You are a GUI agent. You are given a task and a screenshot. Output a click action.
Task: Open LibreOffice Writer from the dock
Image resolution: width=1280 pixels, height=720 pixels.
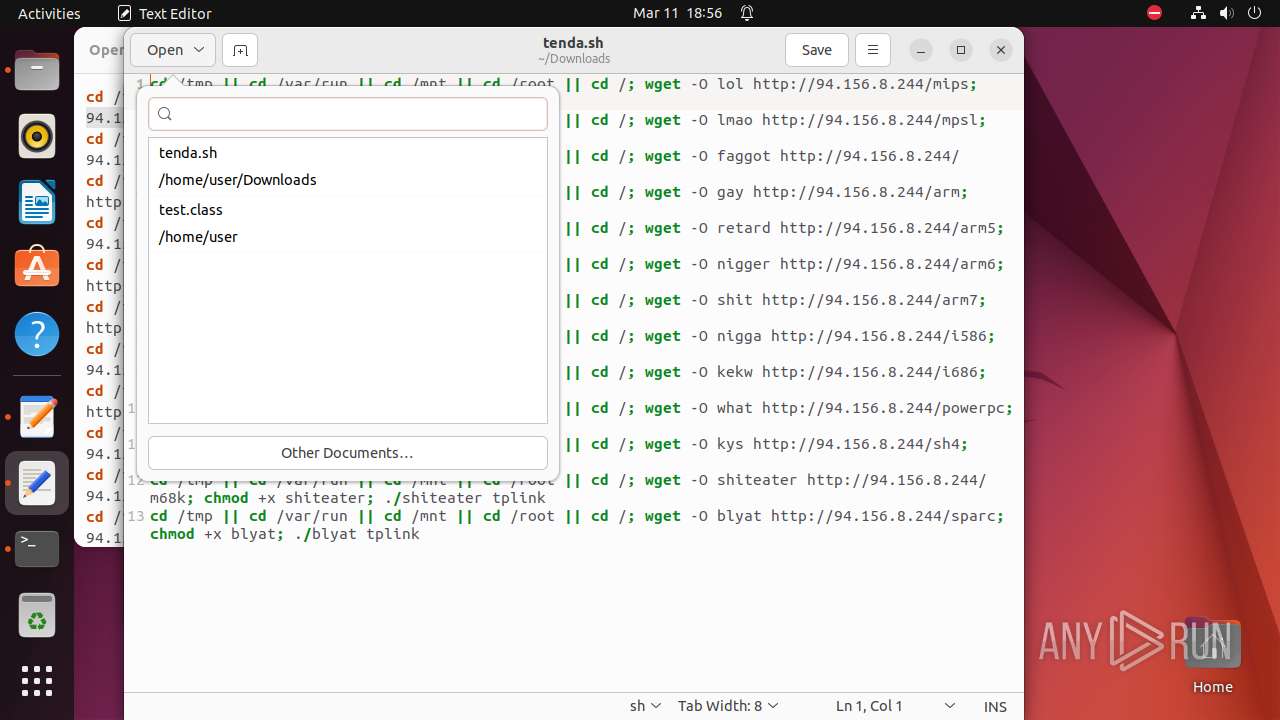point(37,202)
